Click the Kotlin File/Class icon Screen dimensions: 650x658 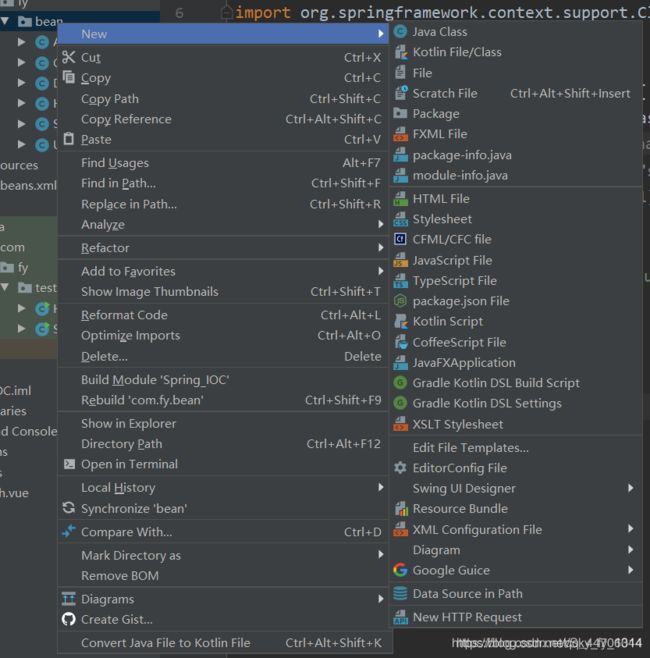pyautogui.click(x=401, y=52)
